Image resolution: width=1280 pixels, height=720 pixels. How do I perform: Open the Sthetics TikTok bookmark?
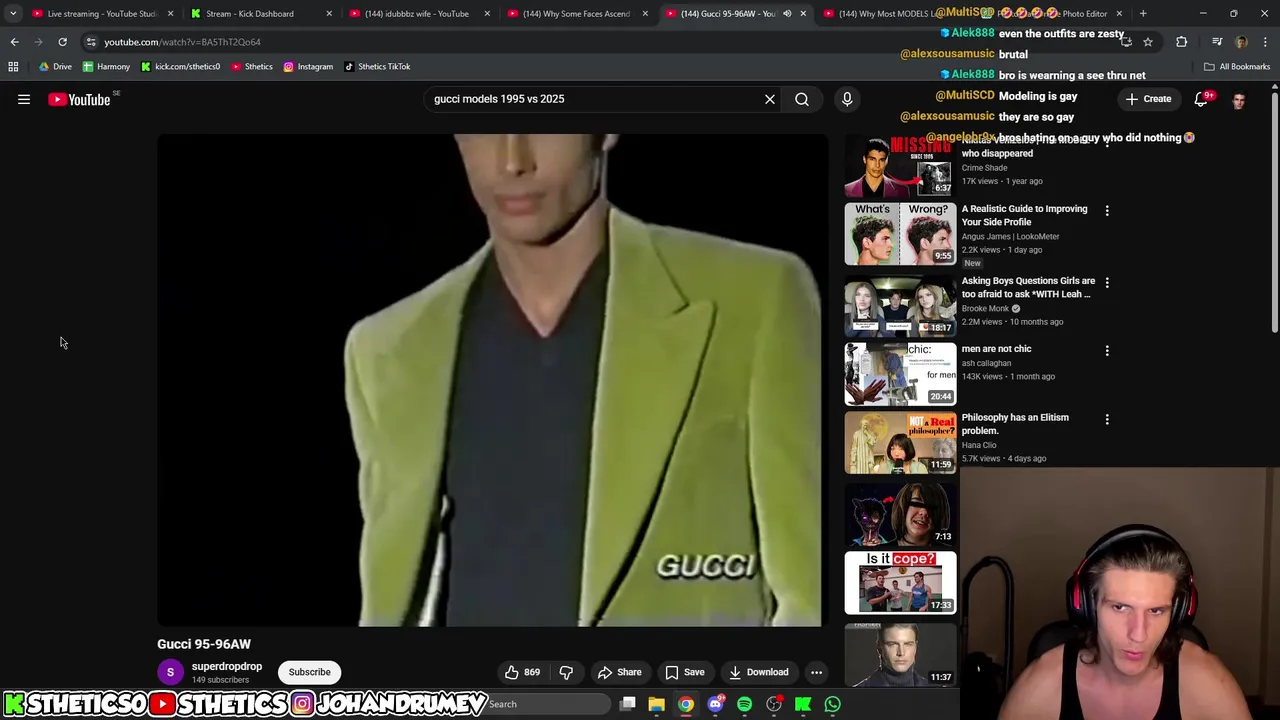pyautogui.click(x=377, y=67)
